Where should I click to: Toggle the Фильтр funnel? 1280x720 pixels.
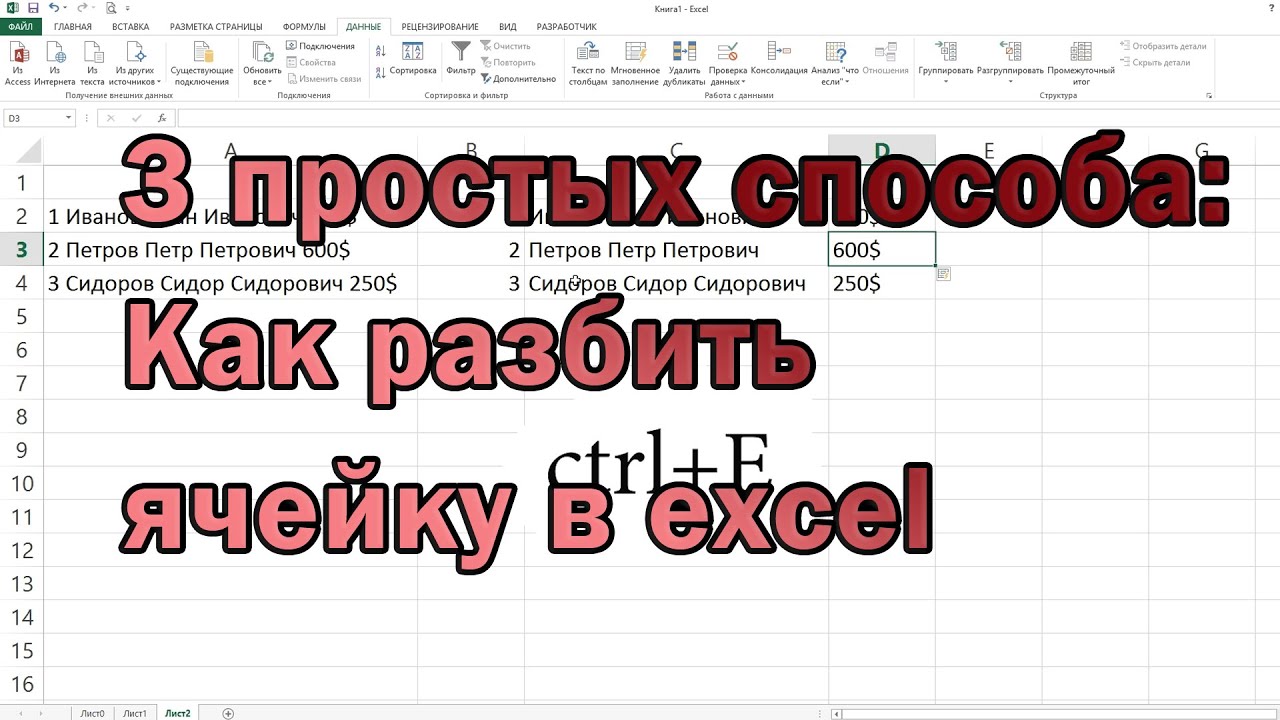click(461, 59)
